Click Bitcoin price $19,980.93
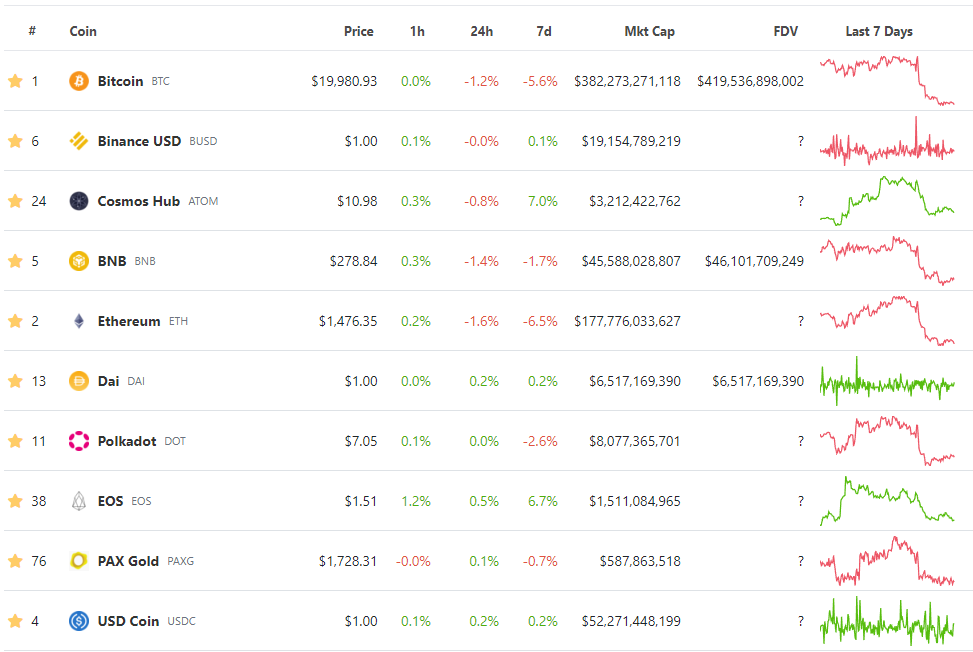Image resolution: width=973 pixels, height=652 pixels. (344, 81)
